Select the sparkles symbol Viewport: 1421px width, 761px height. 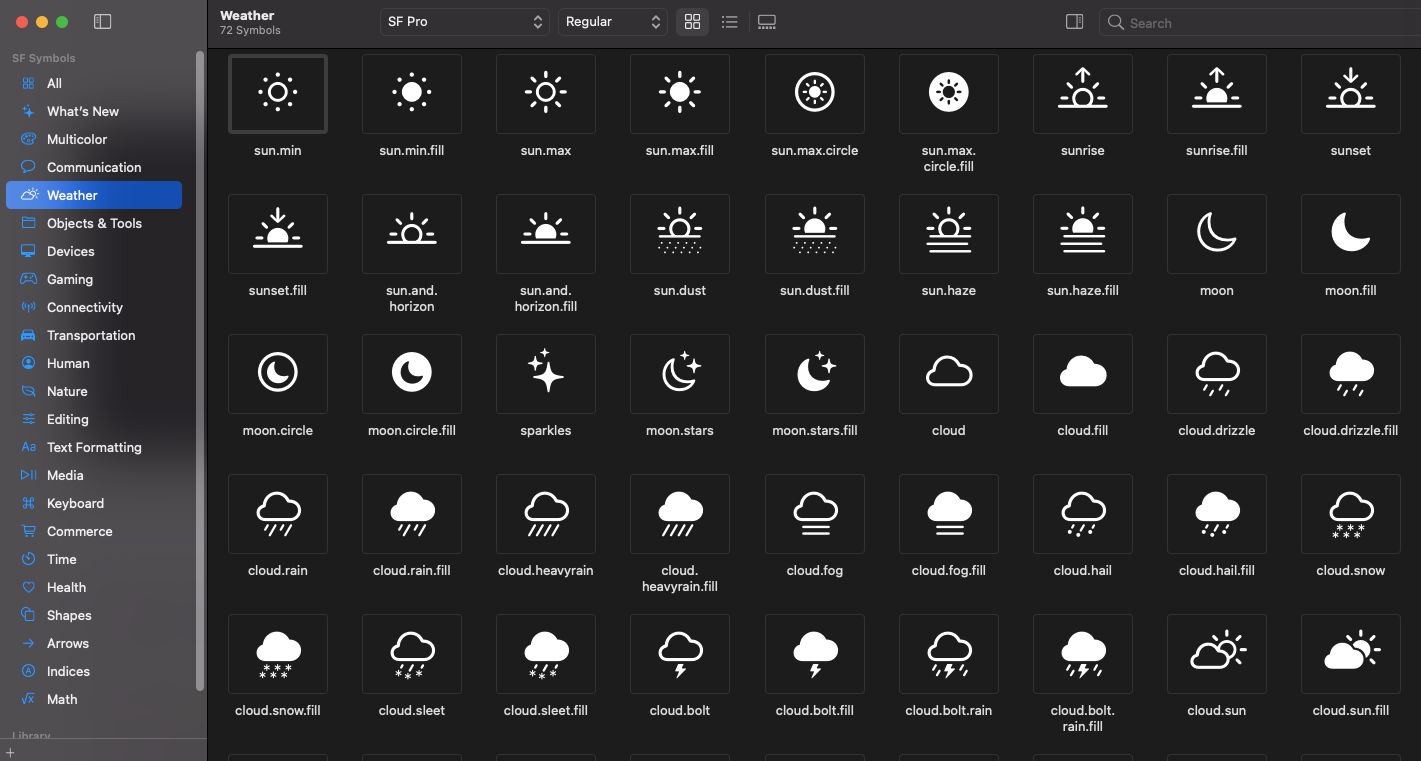pos(546,374)
